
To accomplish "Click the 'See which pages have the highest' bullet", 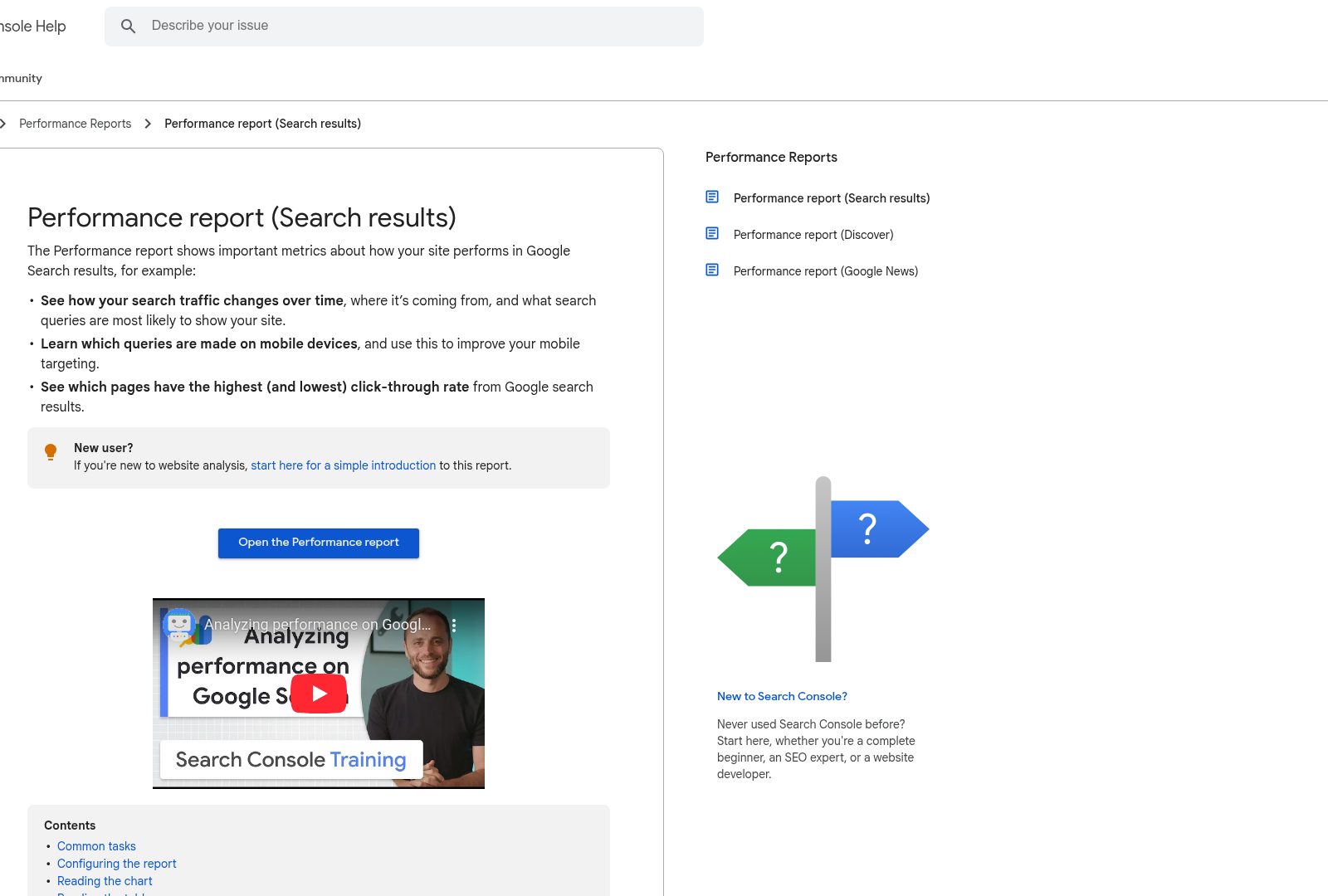I will tap(317, 397).
